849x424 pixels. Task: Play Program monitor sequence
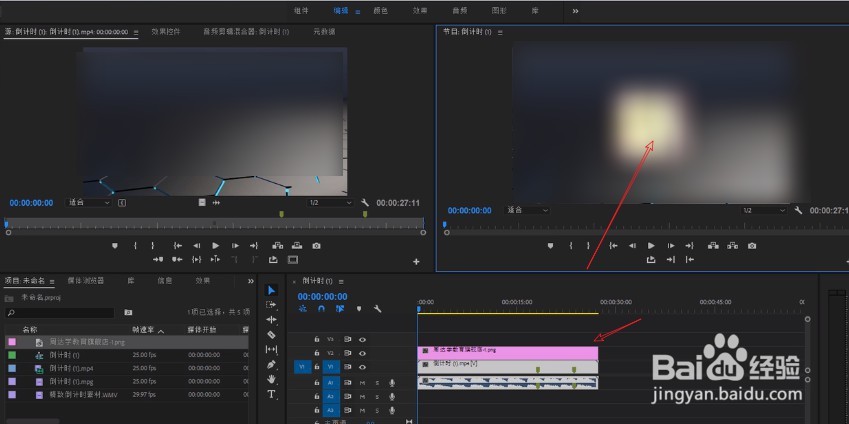651,246
